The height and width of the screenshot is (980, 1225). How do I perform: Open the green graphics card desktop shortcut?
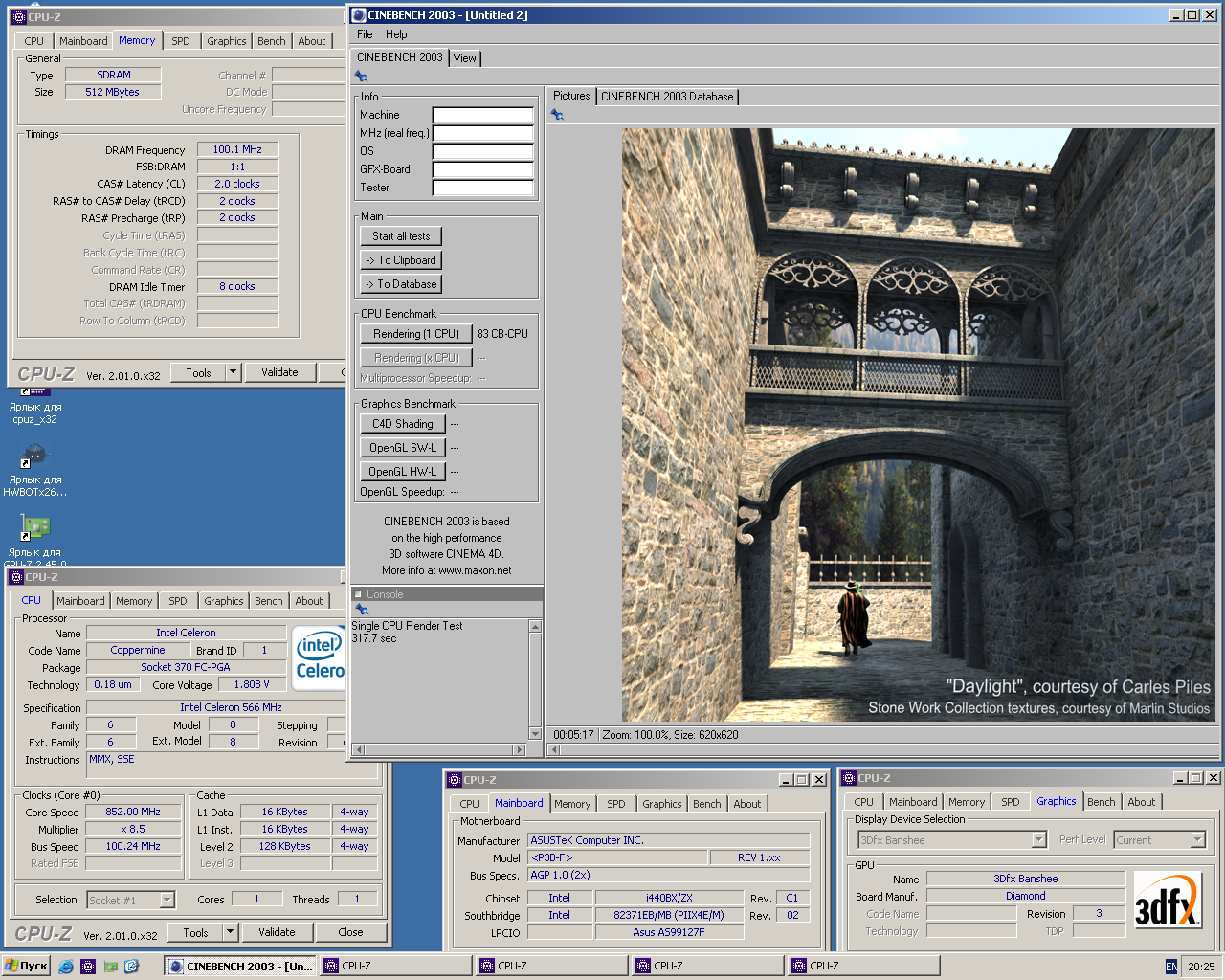[34, 527]
